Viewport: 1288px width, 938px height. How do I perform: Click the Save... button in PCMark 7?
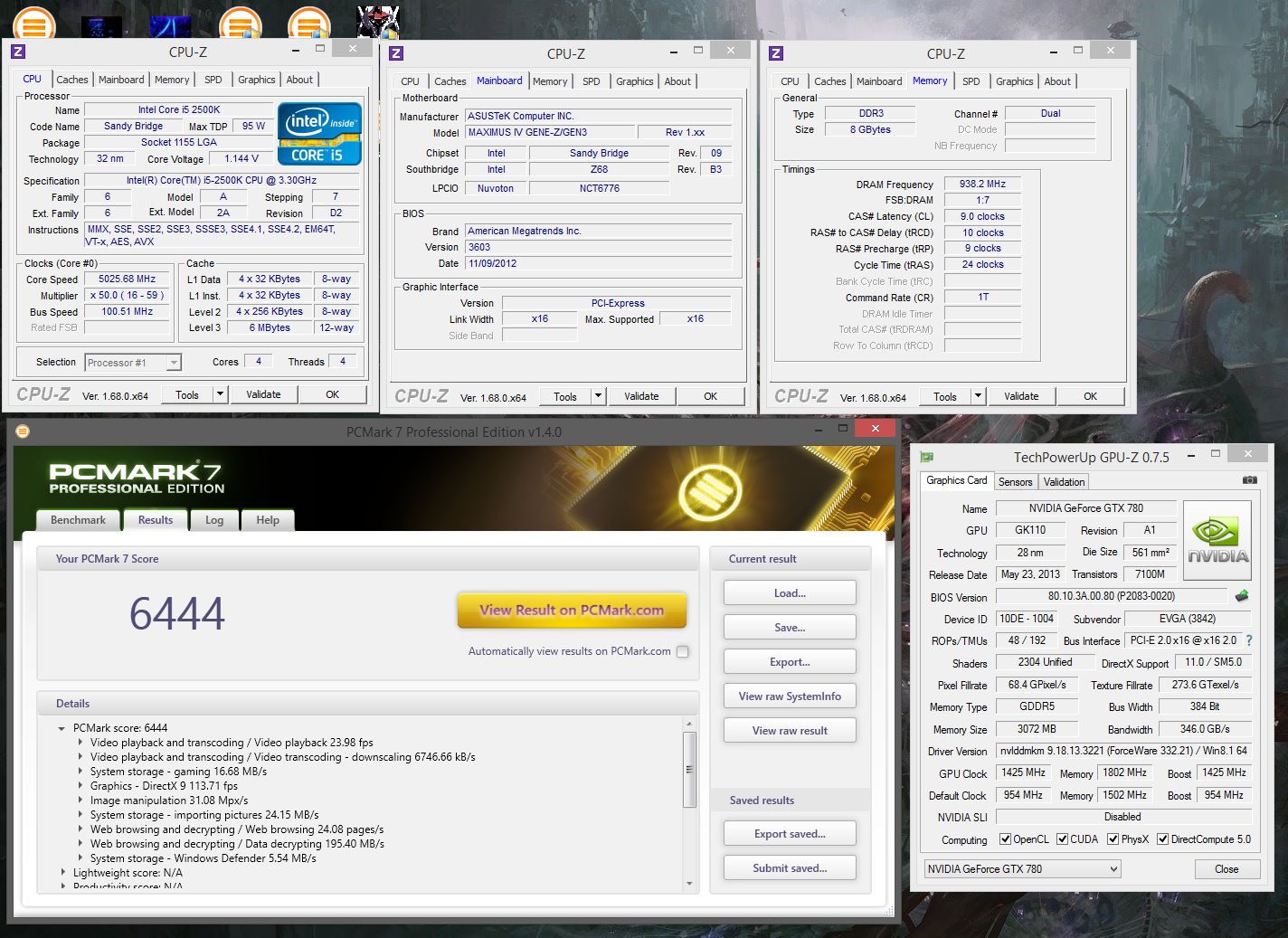pyautogui.click(x=790, y=628)
